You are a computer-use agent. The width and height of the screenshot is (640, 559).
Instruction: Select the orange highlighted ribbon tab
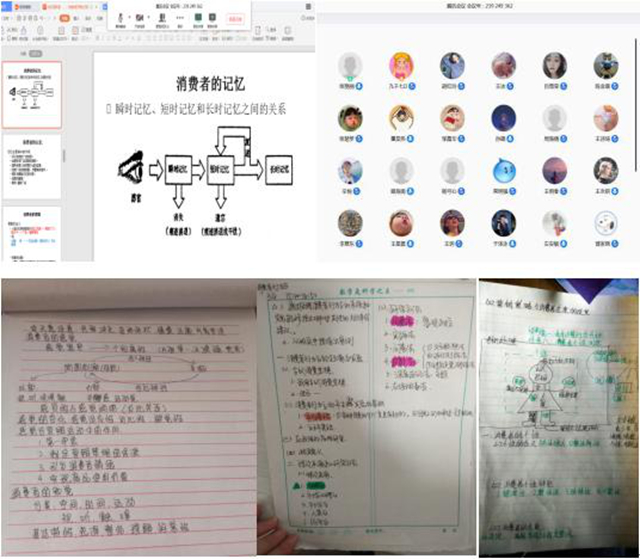coord(64,18)
